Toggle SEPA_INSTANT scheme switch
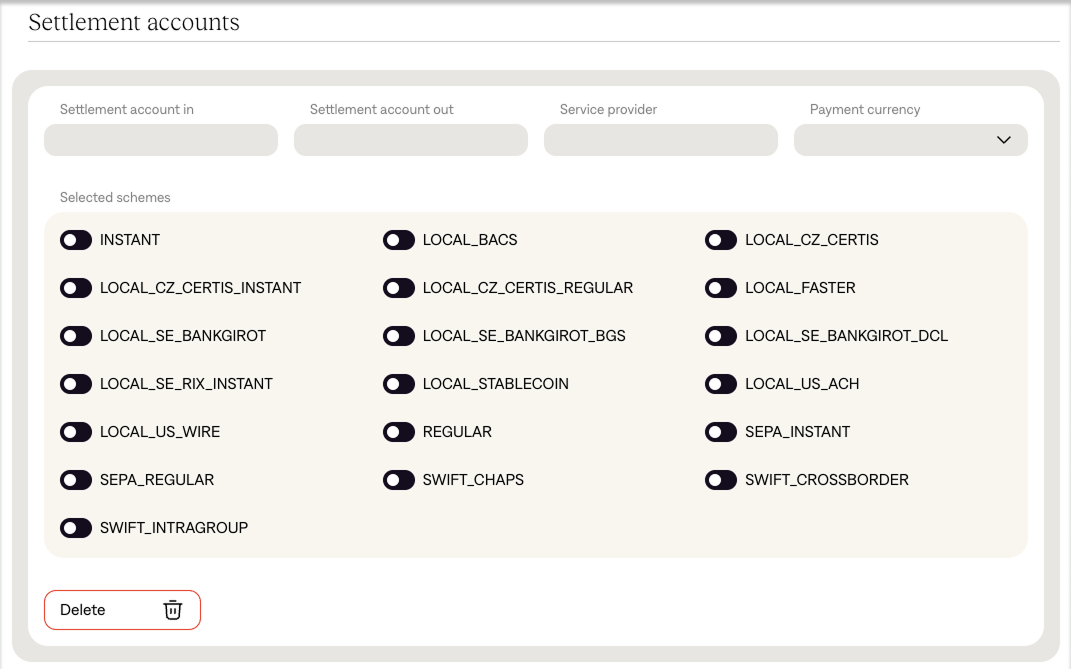 tap(721, 432)
